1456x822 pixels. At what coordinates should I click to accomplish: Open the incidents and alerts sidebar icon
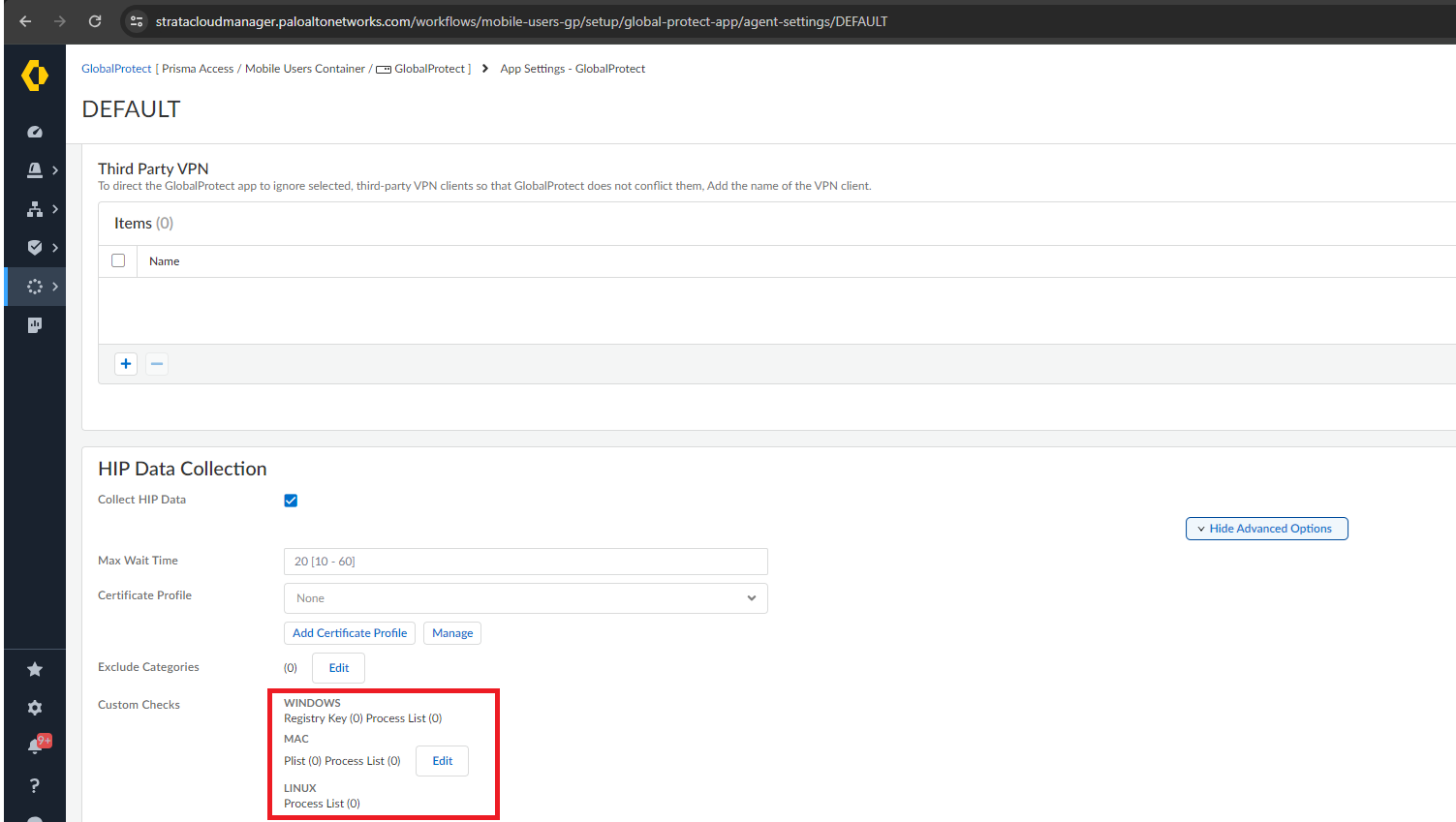pos(35,170)
